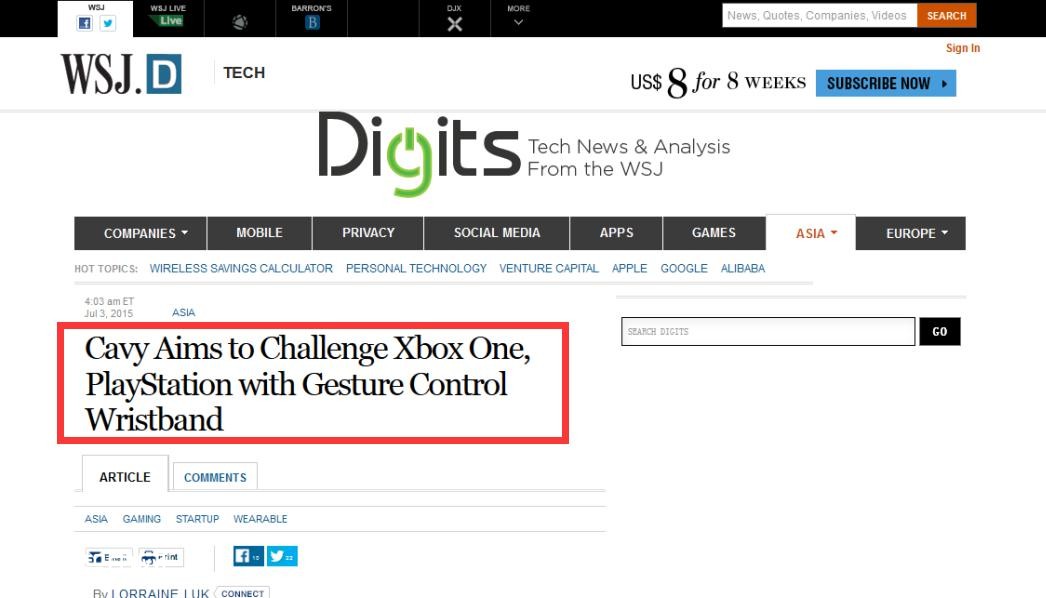Click the WSJ.D logo

[x=121, y=73]
